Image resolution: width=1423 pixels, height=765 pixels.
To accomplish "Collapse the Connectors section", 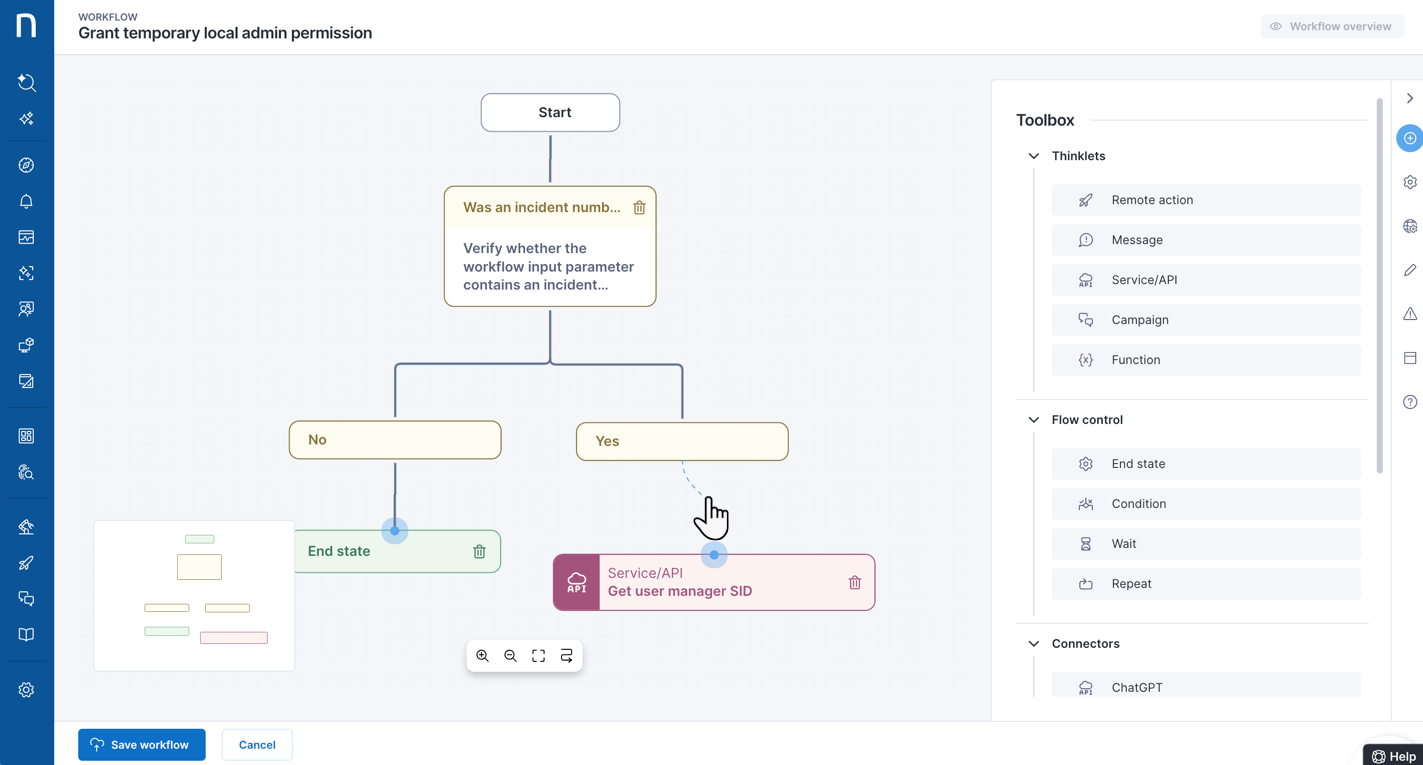I will pyautogui.click(x=1034, y=644).
